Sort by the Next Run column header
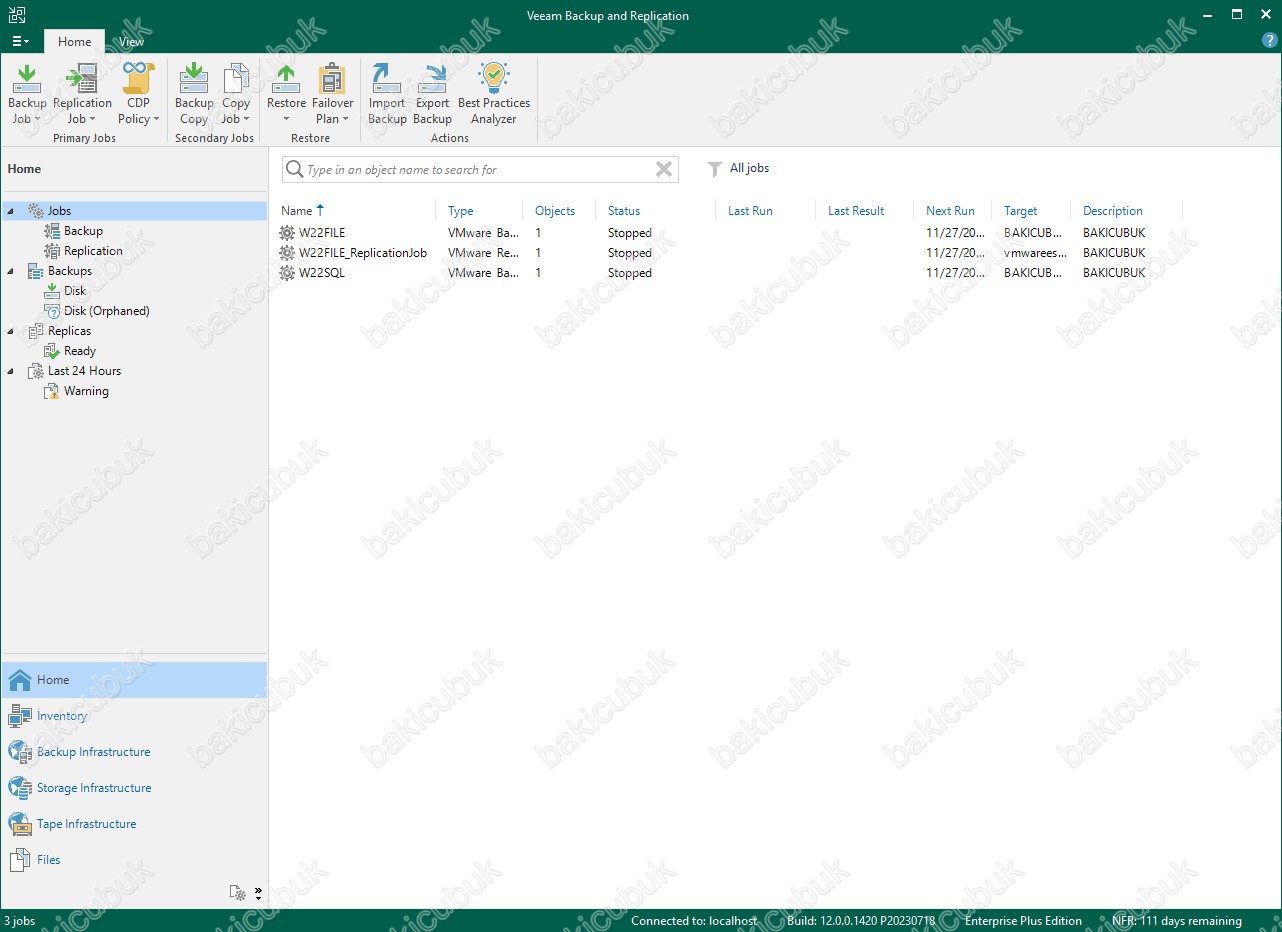 952,211
